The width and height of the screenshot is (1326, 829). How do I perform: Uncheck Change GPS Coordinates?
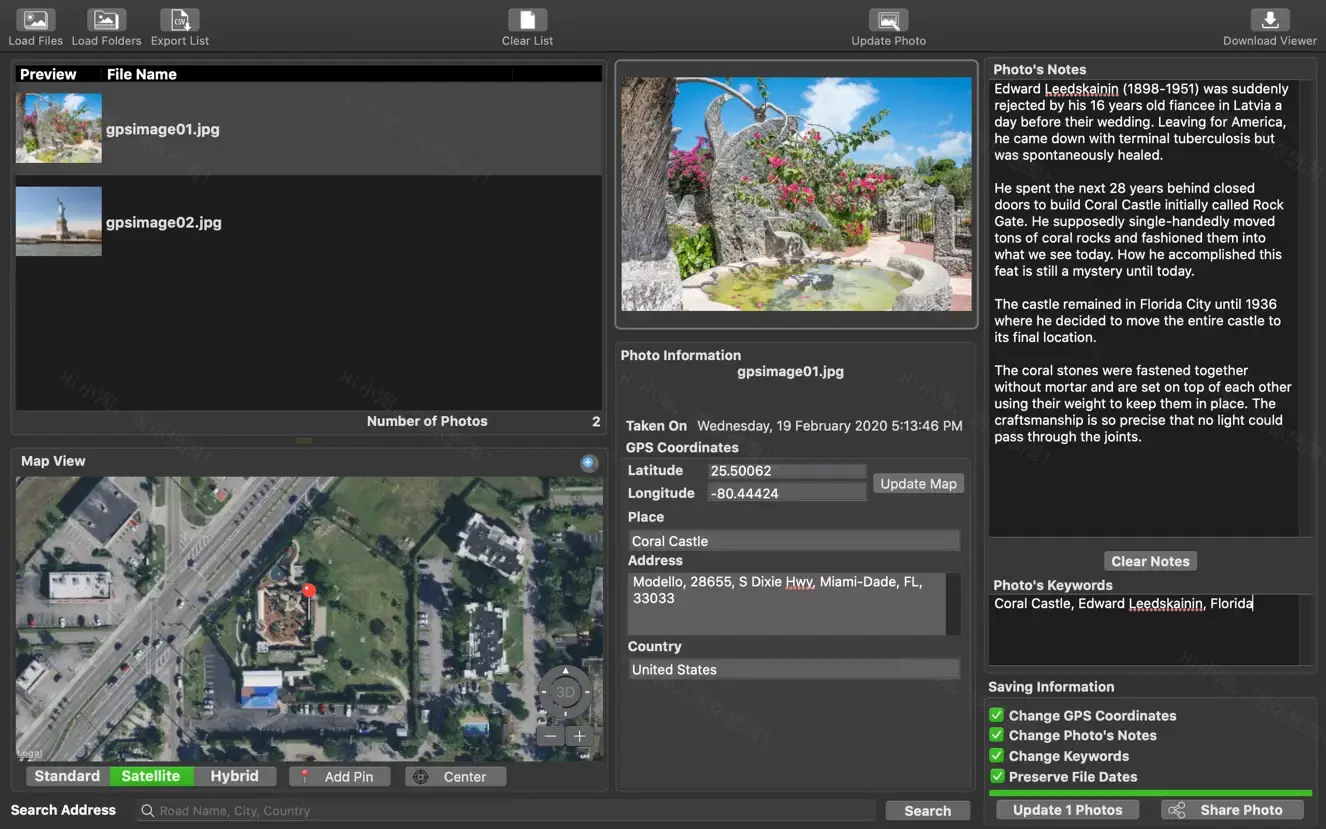[996, 715]
